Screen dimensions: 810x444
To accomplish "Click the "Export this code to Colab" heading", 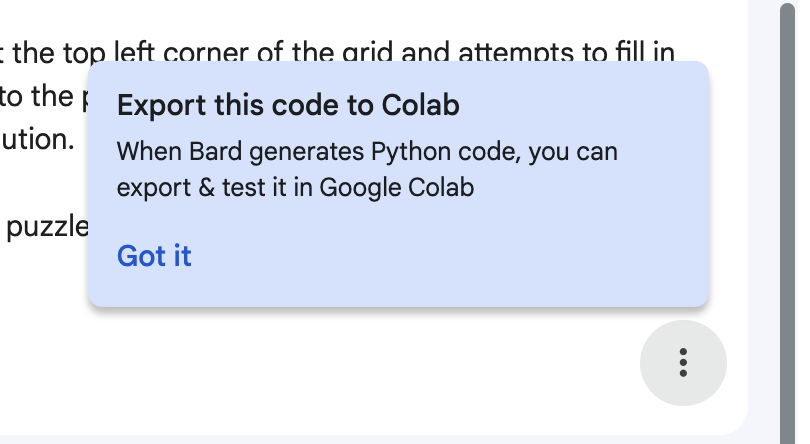I will coord(288,106).
